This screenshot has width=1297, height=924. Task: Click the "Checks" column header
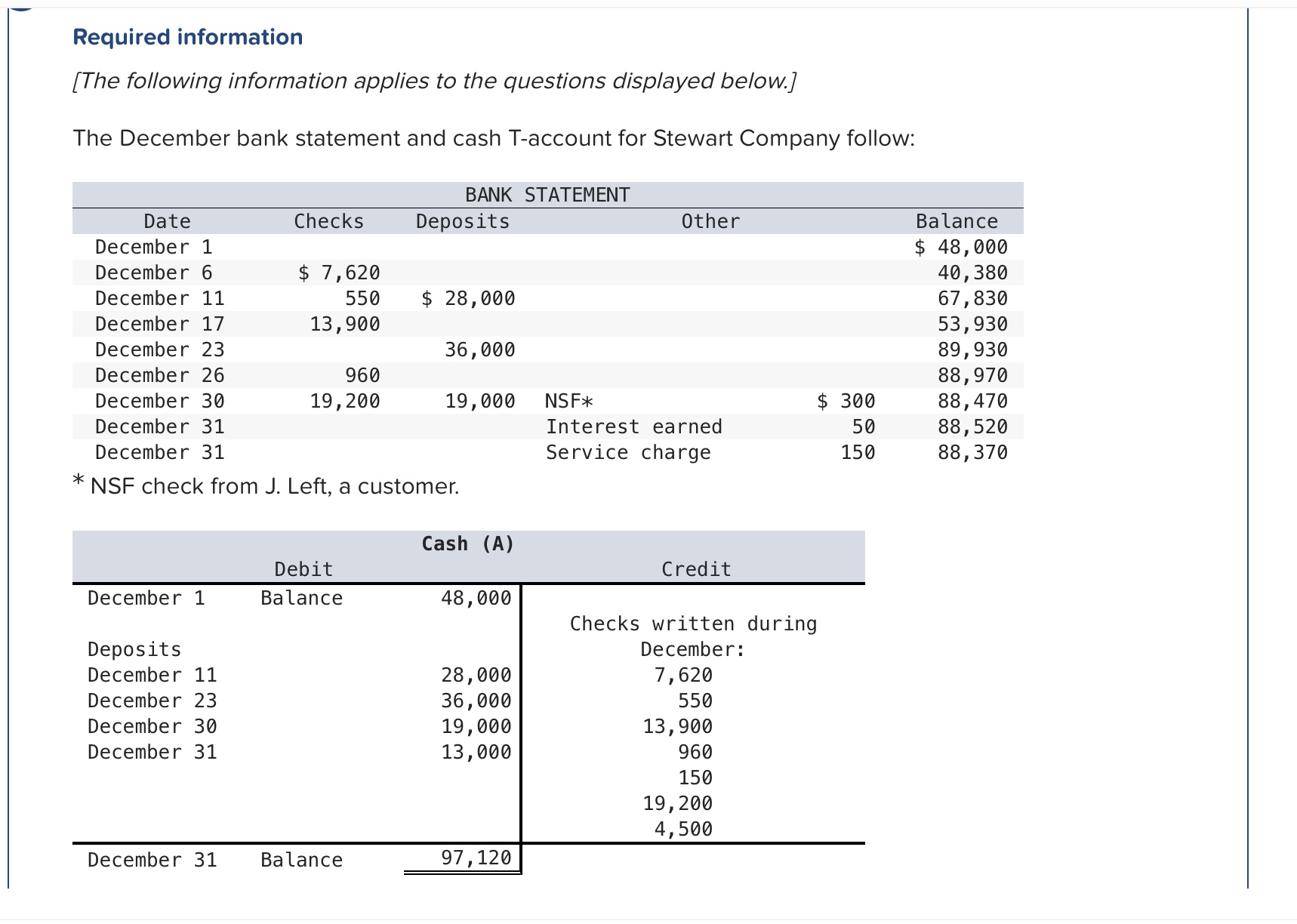pyautogui.click(x=328, y=221)
